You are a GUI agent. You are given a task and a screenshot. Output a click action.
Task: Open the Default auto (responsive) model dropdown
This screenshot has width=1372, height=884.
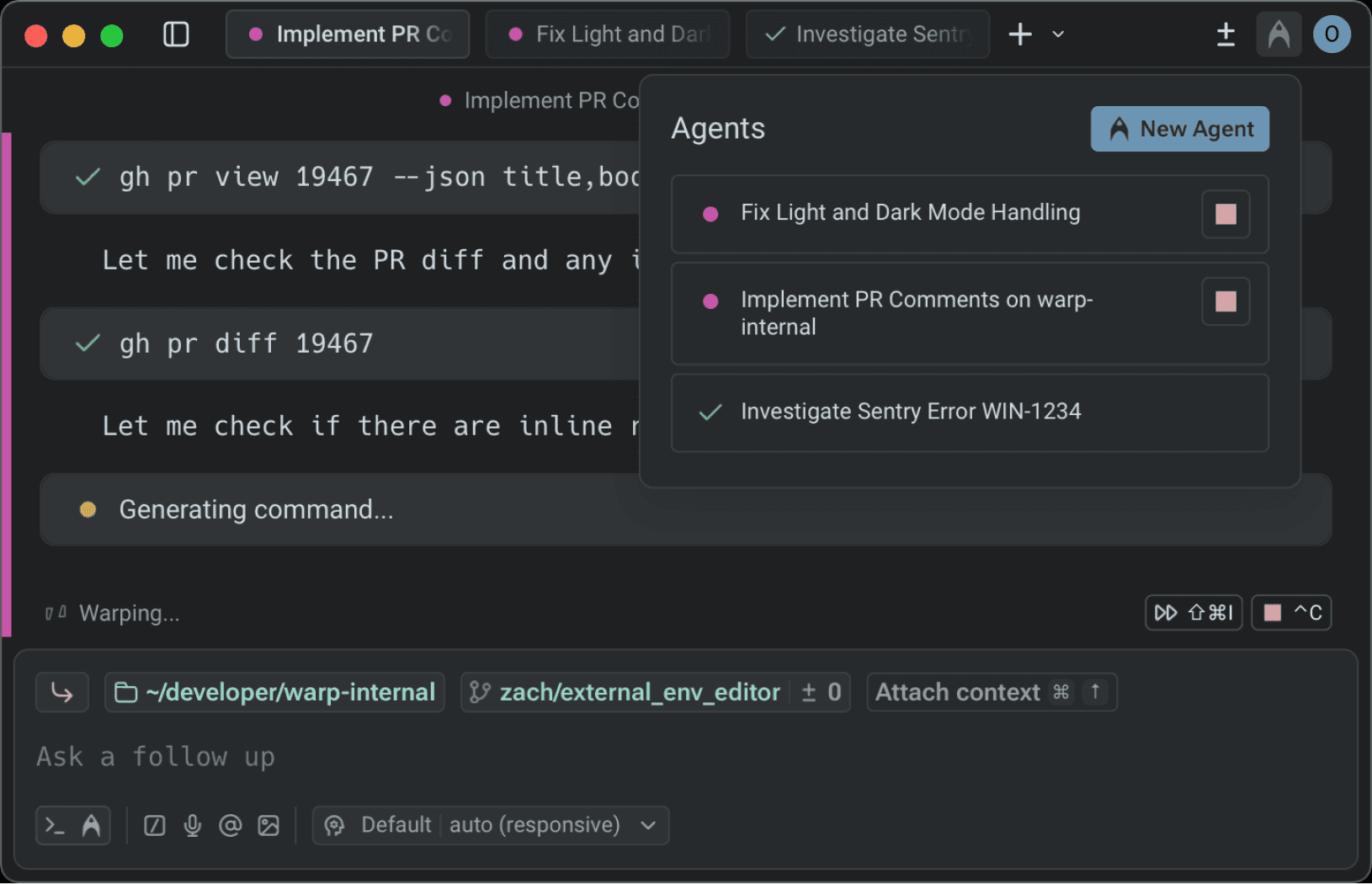click(491, 826)
